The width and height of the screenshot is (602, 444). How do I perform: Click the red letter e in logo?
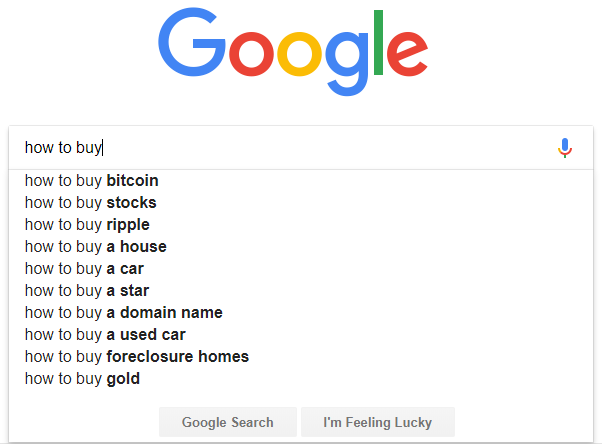pos(407,54)
